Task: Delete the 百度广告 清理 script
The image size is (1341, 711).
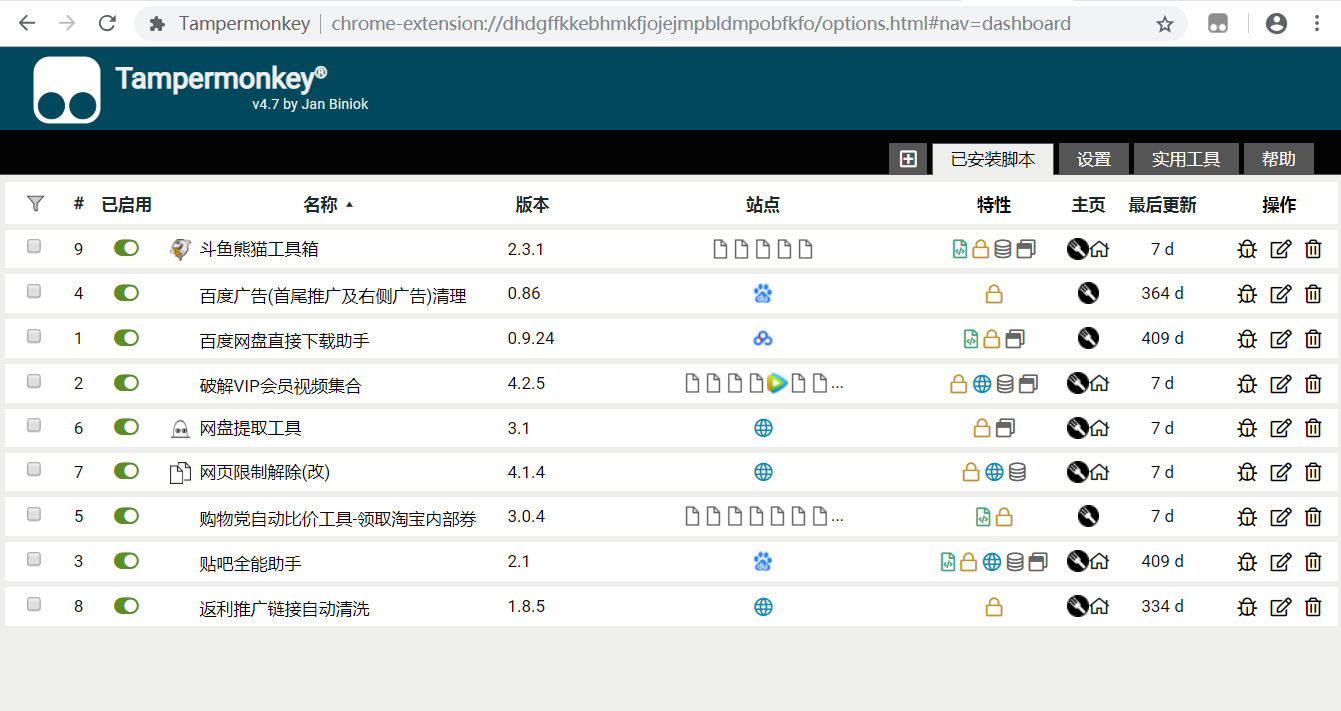Action: coord(1313,294)
